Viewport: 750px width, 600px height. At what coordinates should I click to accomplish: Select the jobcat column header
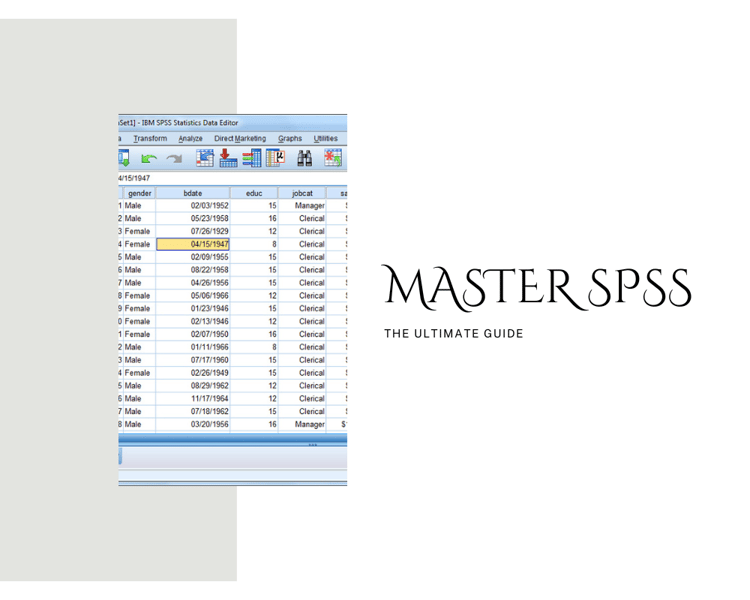click(x=302, y=193)
